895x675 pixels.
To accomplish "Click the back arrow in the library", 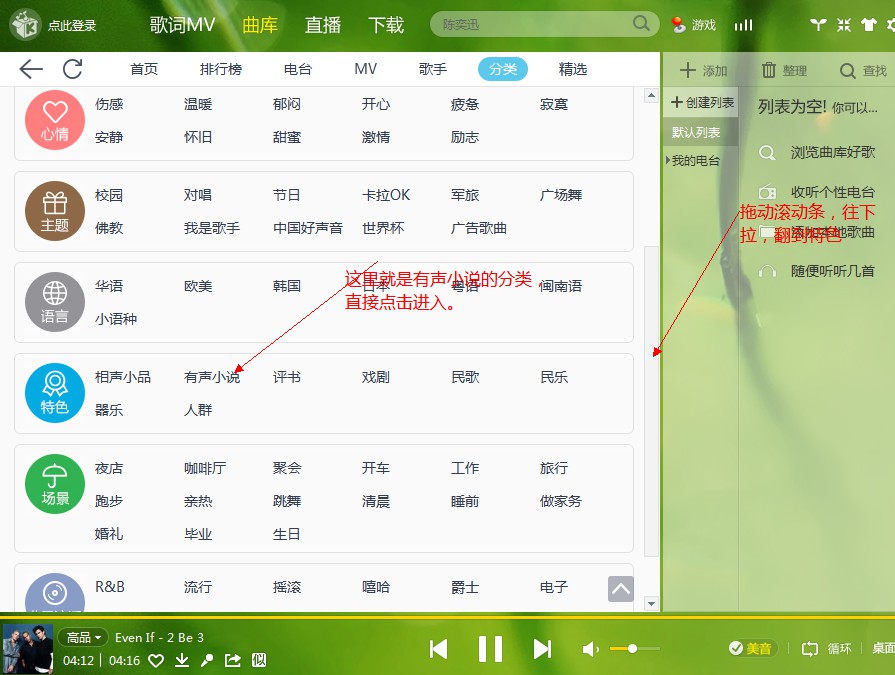I will pyautogui.click(x=31, y=69).
